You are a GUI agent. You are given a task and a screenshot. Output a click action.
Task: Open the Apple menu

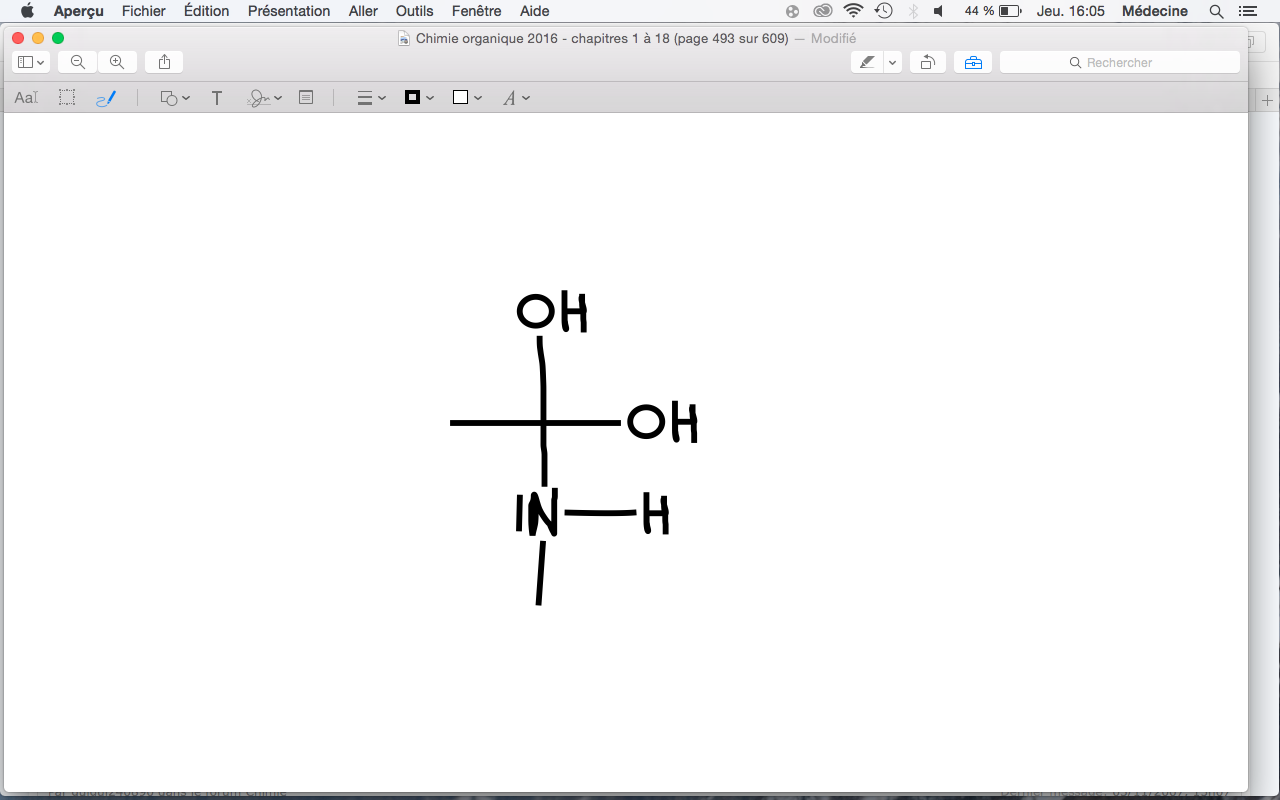point(27,11)
